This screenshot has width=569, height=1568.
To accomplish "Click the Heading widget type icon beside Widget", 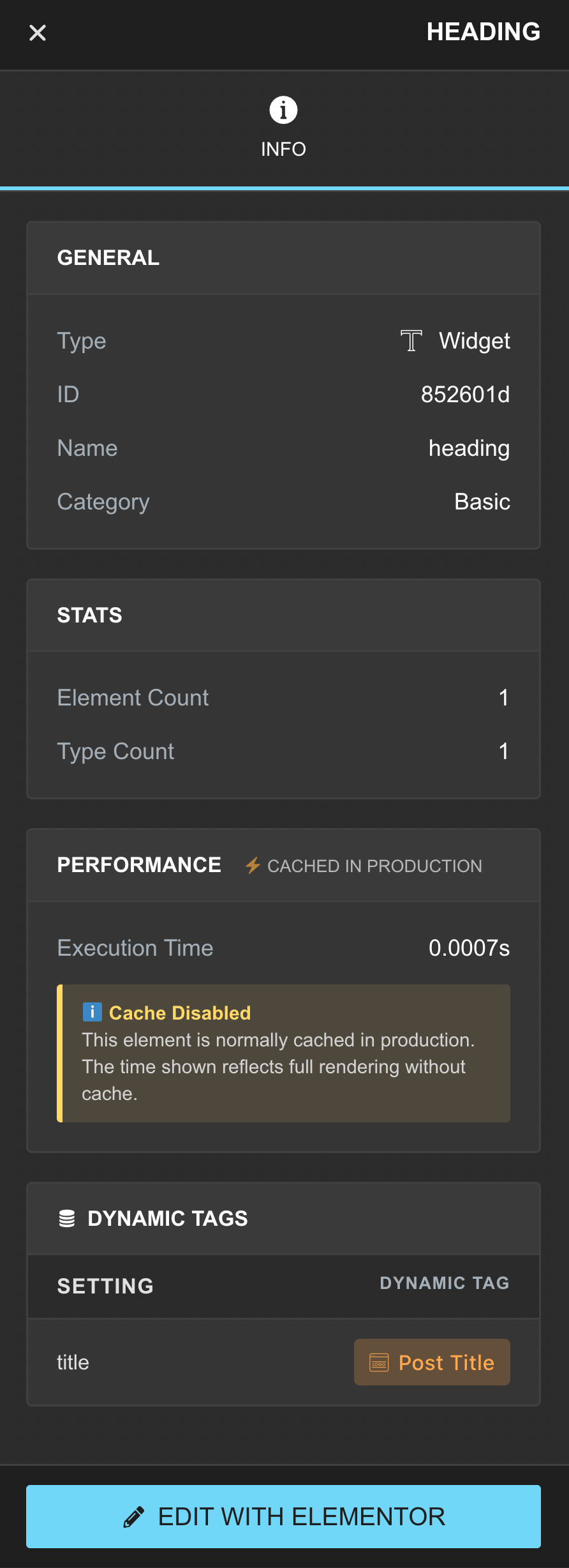I will point(410,341).
